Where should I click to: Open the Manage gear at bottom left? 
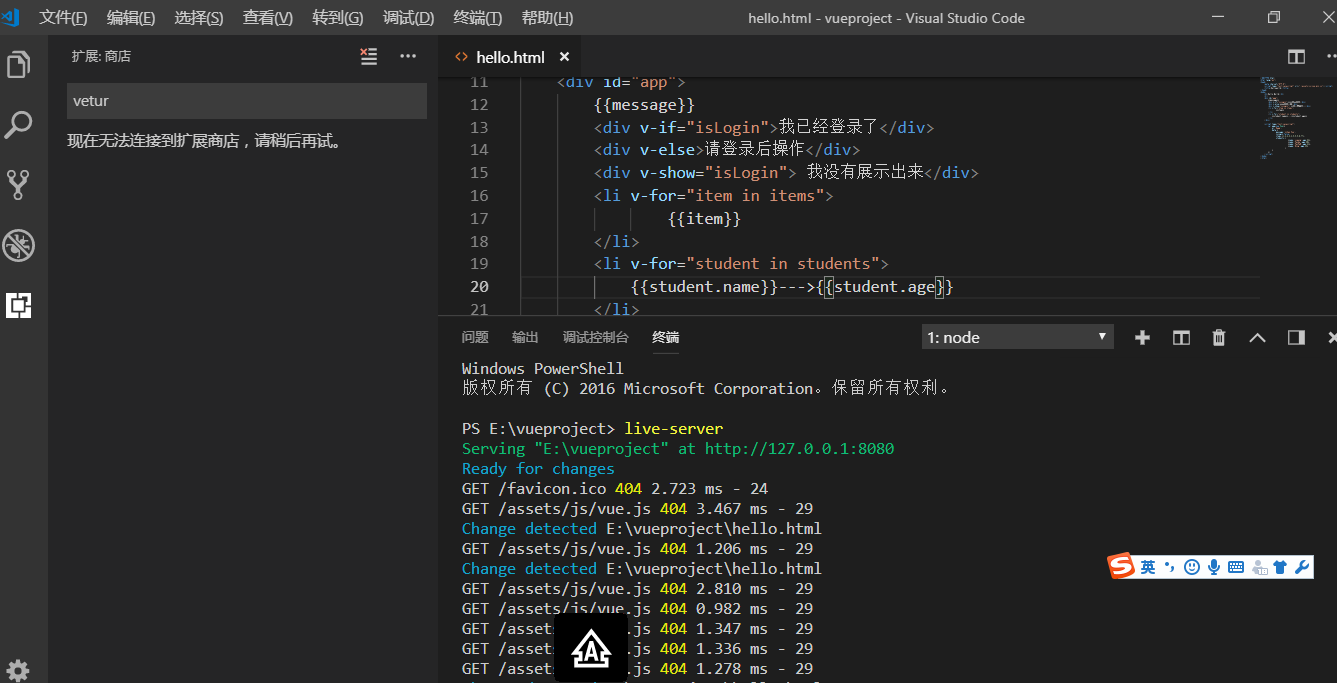[x=18, y=670]
